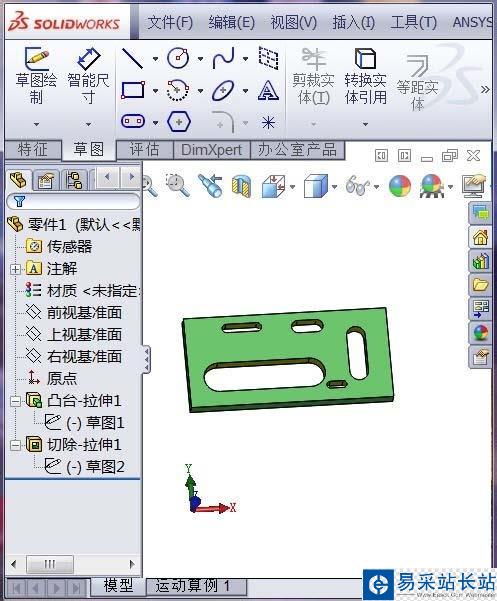Select Smart Dimension (智能尺寸) tool

point(89,76)
